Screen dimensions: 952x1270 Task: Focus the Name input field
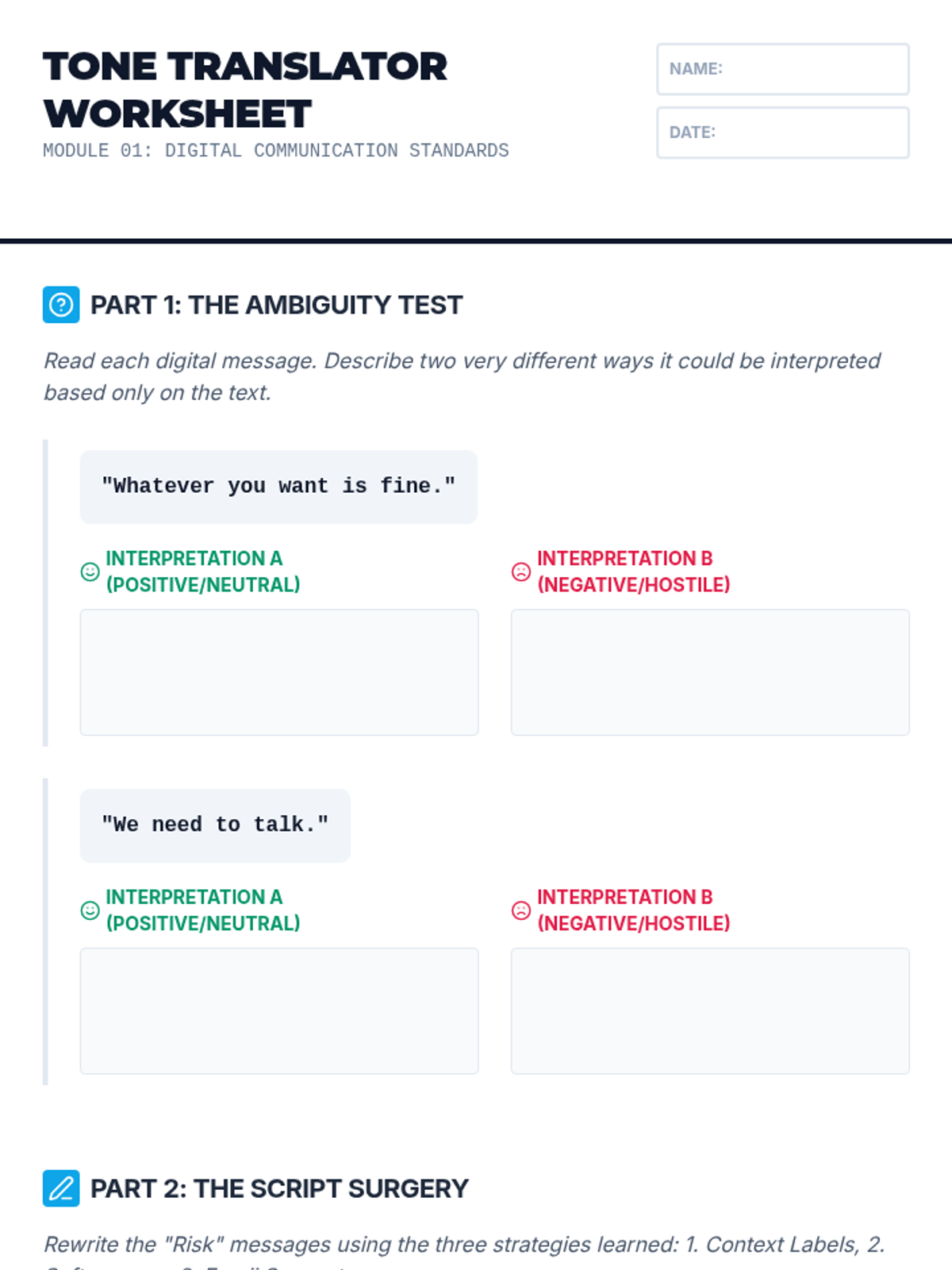[783, 69]
